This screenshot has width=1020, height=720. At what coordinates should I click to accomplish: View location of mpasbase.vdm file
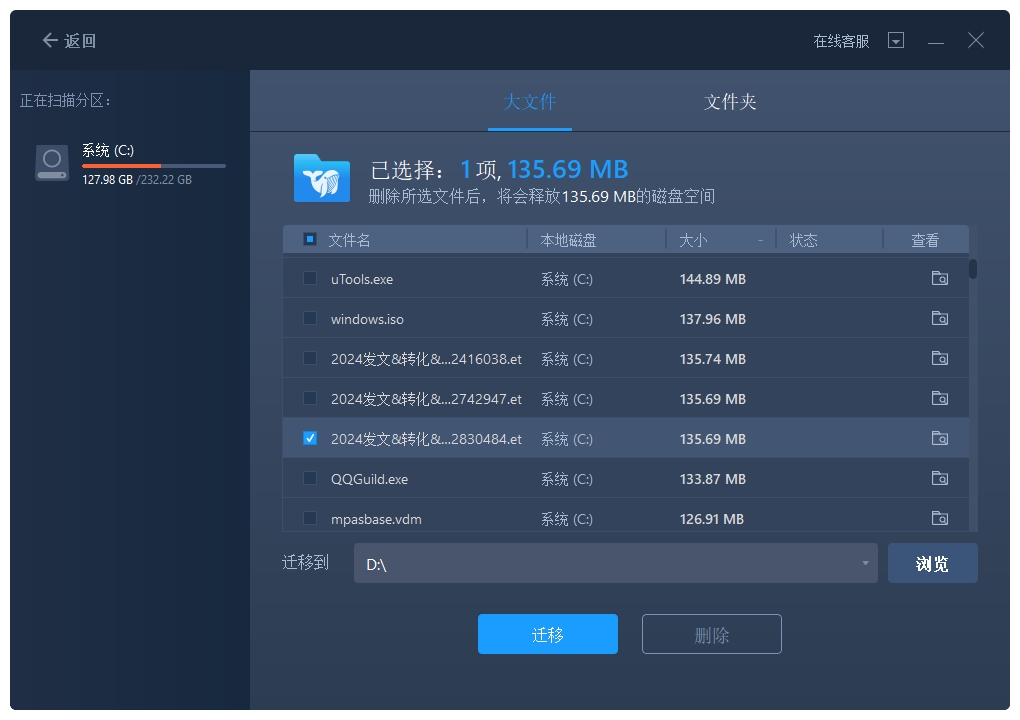point(939,518)
